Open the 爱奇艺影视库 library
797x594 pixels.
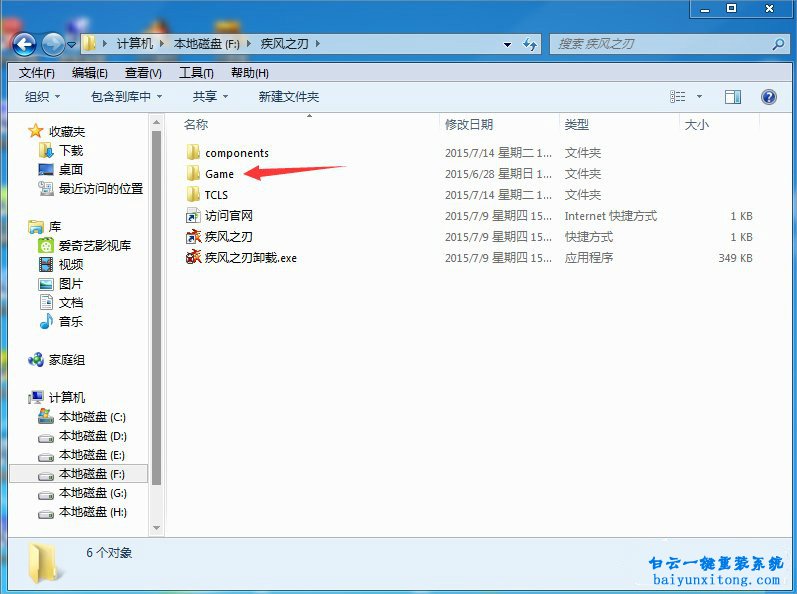coord(95,245)
